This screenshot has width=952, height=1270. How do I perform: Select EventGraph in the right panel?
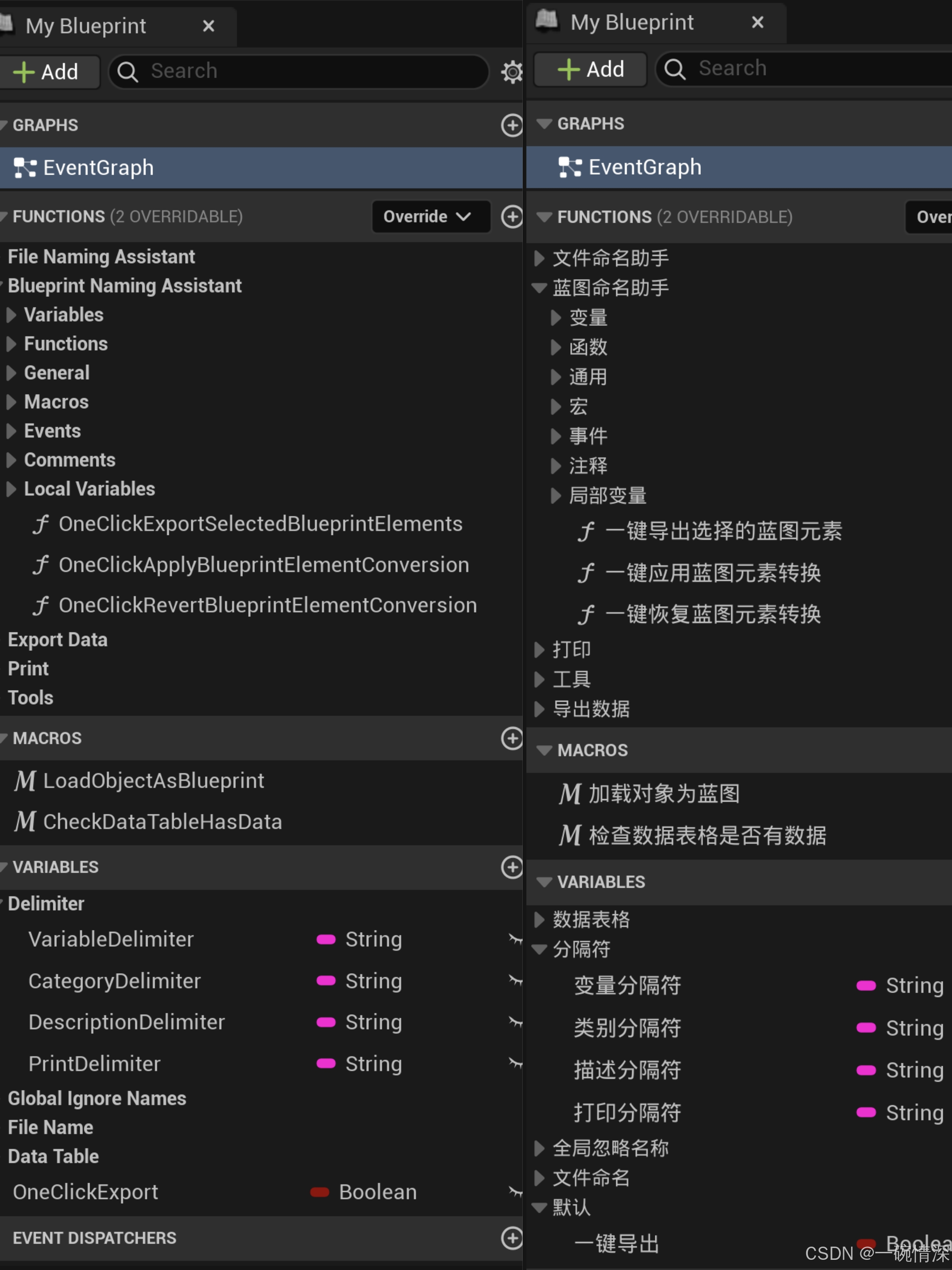(x=644, y=167)
